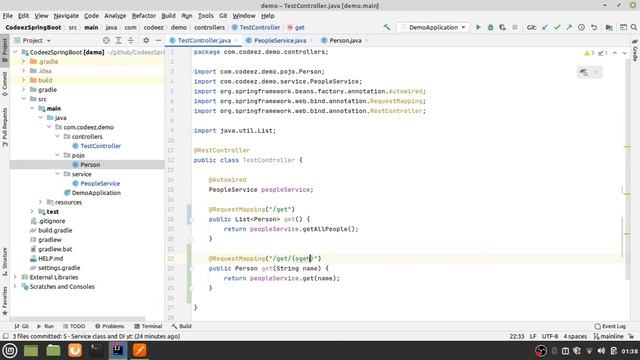
Task: Open the Build menu
Action: pos(168,16)
